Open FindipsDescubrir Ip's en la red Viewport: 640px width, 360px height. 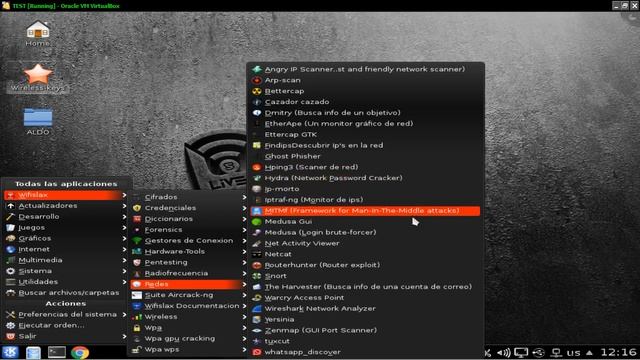pos(365,145)
